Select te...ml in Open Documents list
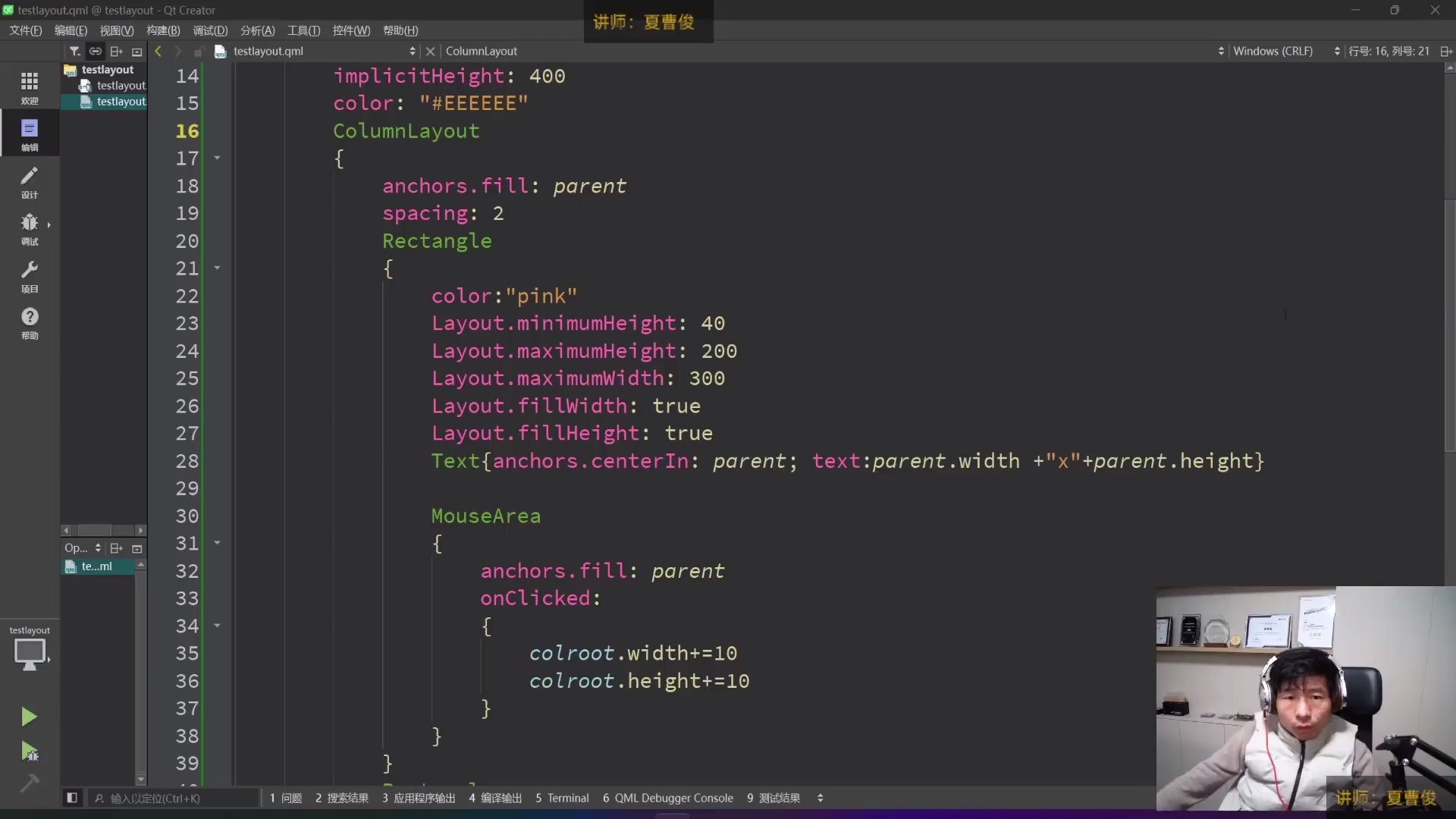Image resolution: width=1456 pixels, height=819 pixels. (x=99, y=566)
